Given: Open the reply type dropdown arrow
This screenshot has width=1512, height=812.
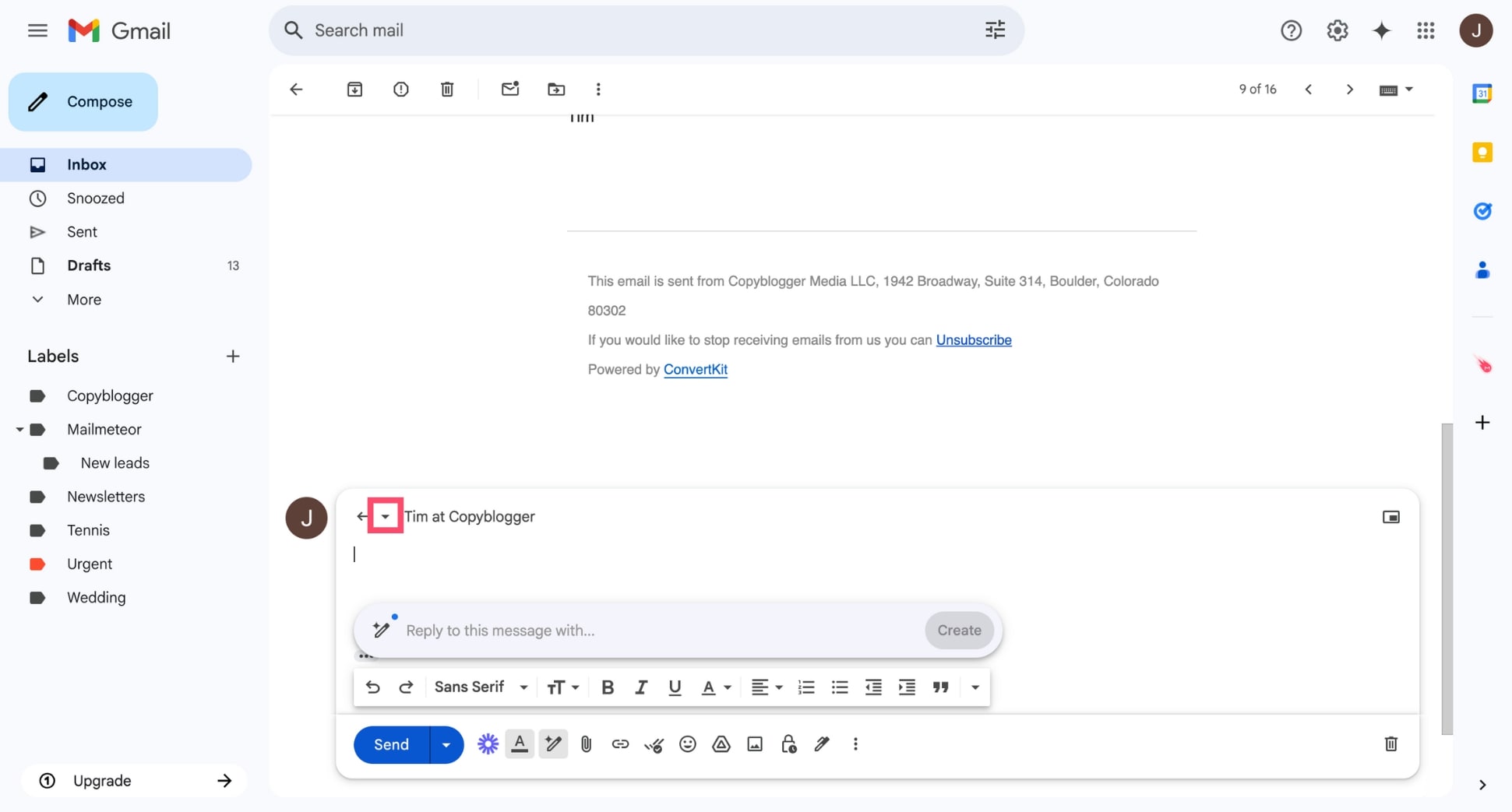Looking at the screenshot, I should [x=385, y=517].
